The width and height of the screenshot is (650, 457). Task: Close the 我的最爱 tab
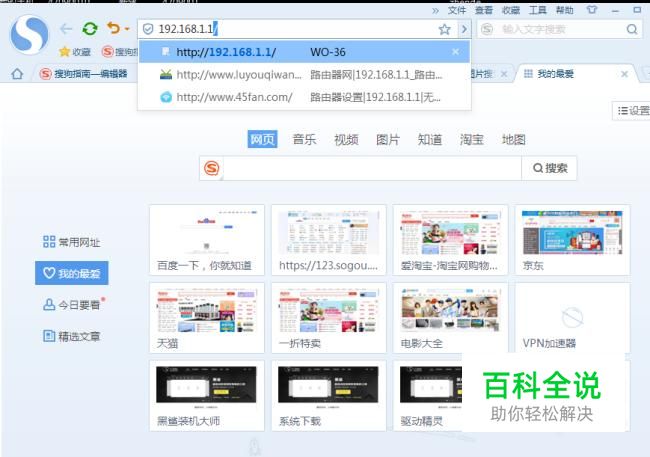click(624, 74)
